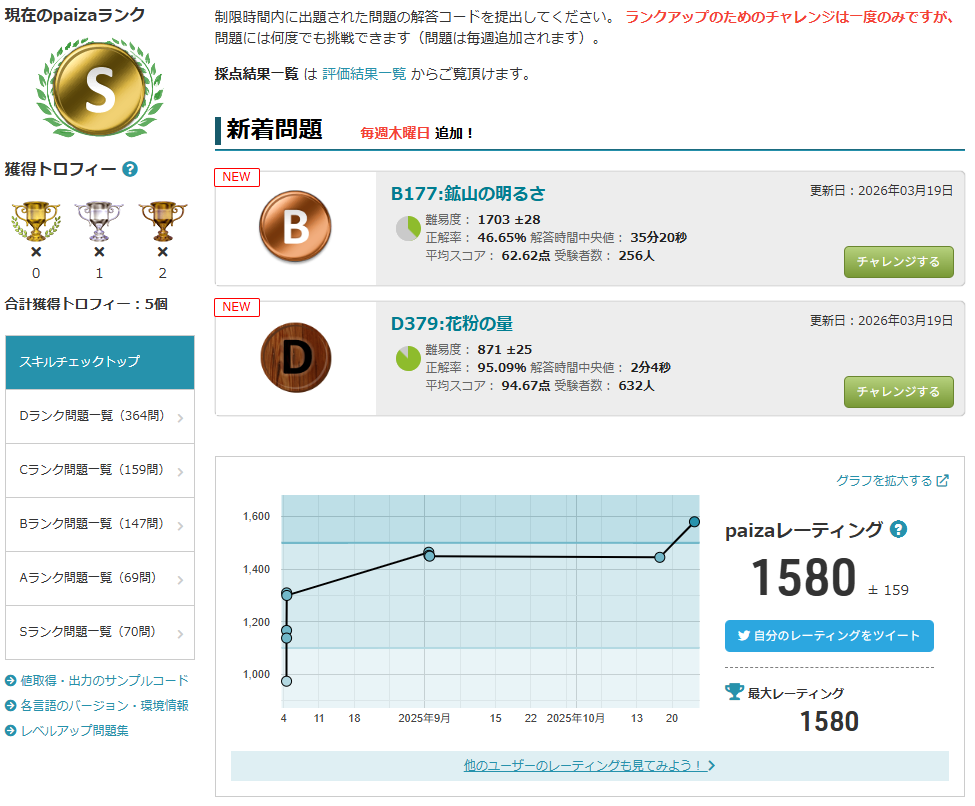Open Sランク問題一覧 (70問)
Image resolution: width=975 pixels, height=806 pixels.
pyautogui.click(x=99, y=633)
